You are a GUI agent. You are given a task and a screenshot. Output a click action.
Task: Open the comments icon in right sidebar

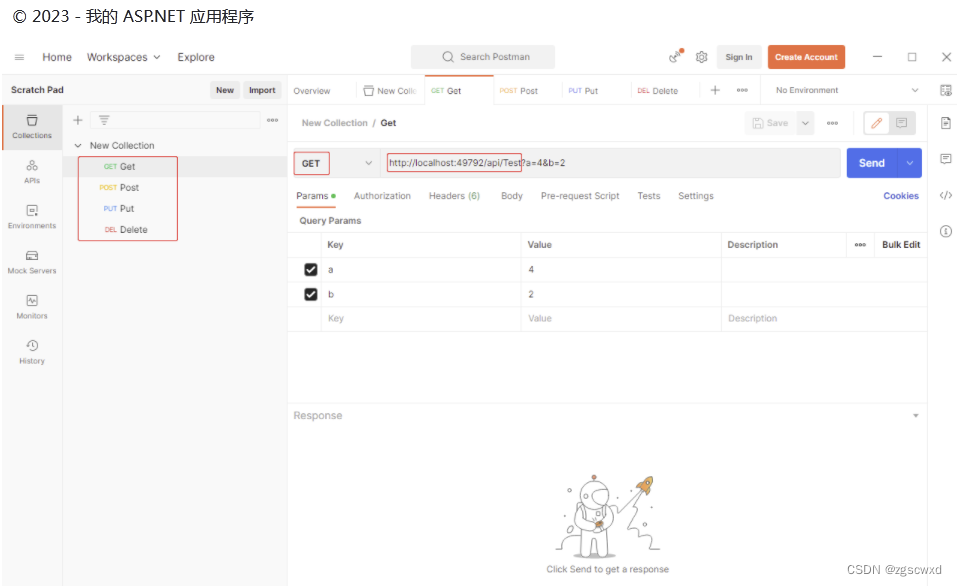point(945,159)
